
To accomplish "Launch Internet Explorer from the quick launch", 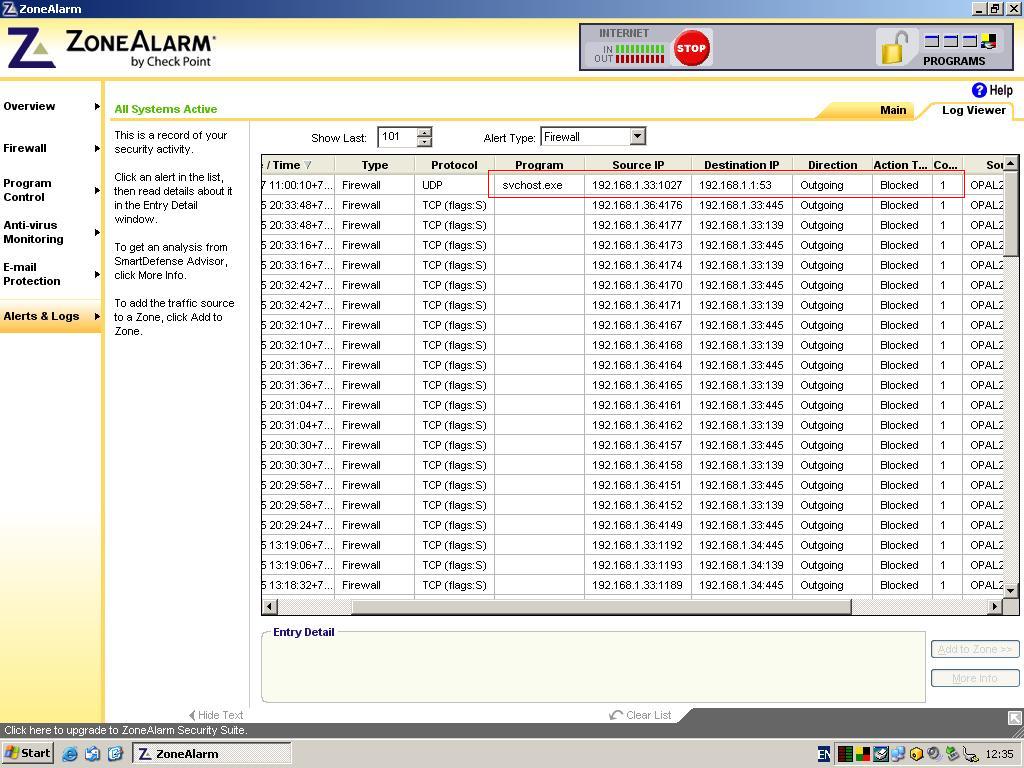I will coord(70,754).
